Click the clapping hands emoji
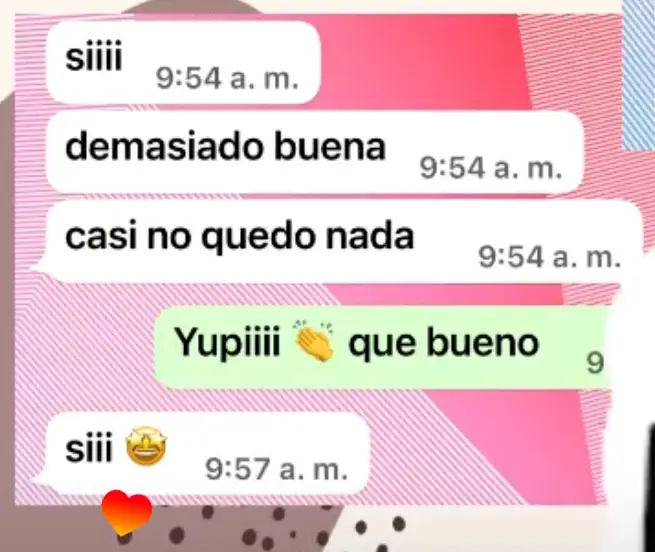 (314, 340)
